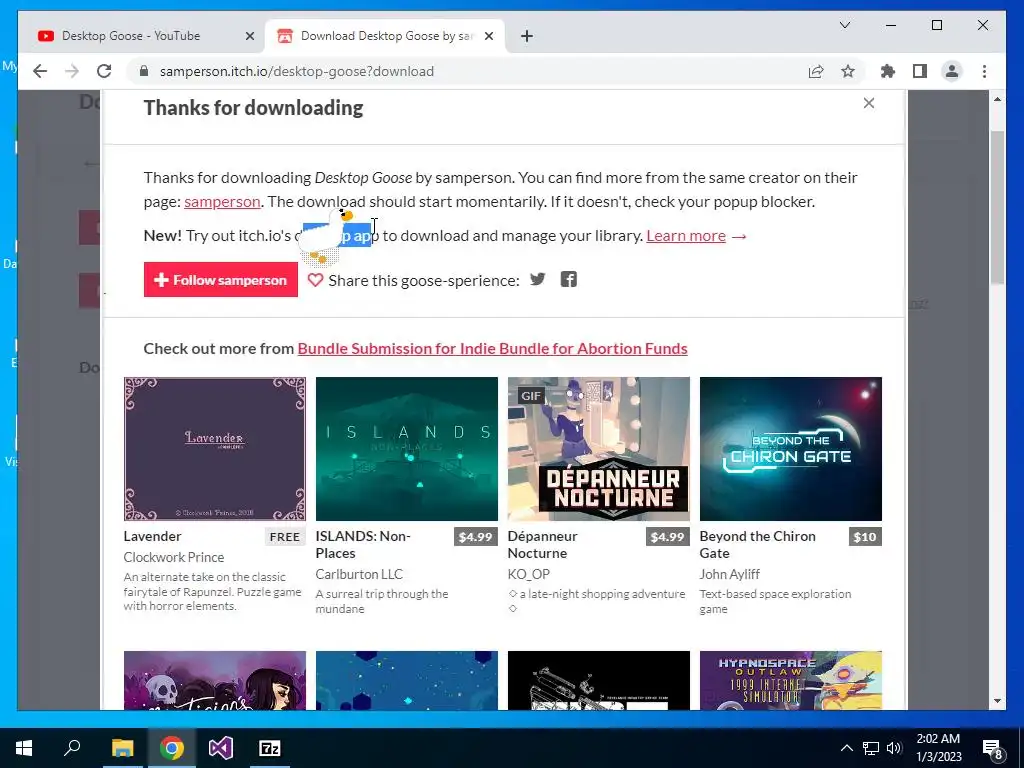
Task: Click the address bar URL field
Action: pyautogui.click(x=470, y=71)
